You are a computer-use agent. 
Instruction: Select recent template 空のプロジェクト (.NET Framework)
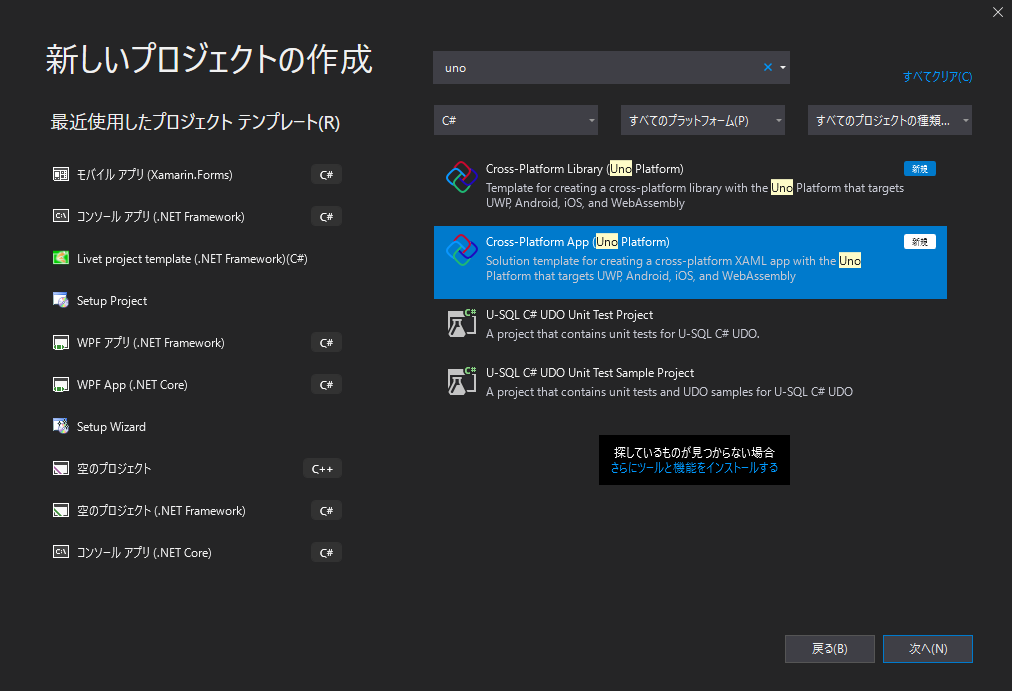197,510
